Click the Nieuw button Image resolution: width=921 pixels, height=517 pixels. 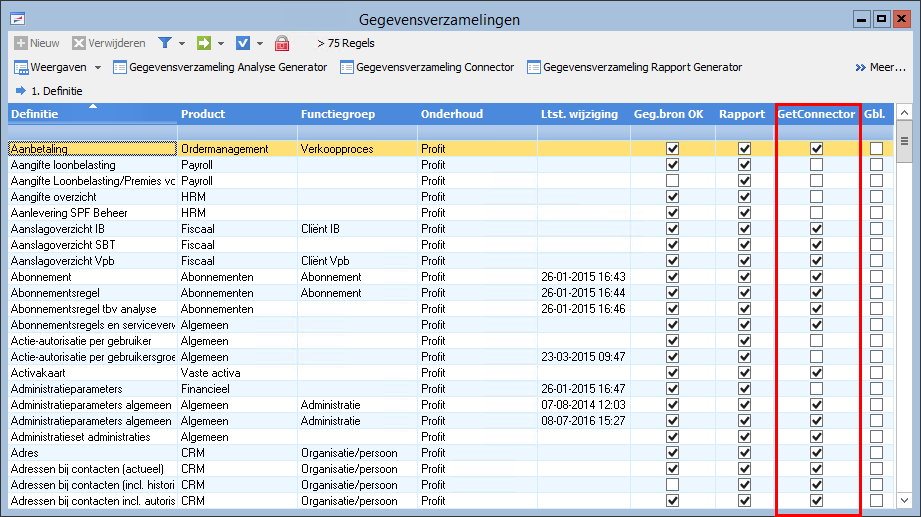pos(37,43)
